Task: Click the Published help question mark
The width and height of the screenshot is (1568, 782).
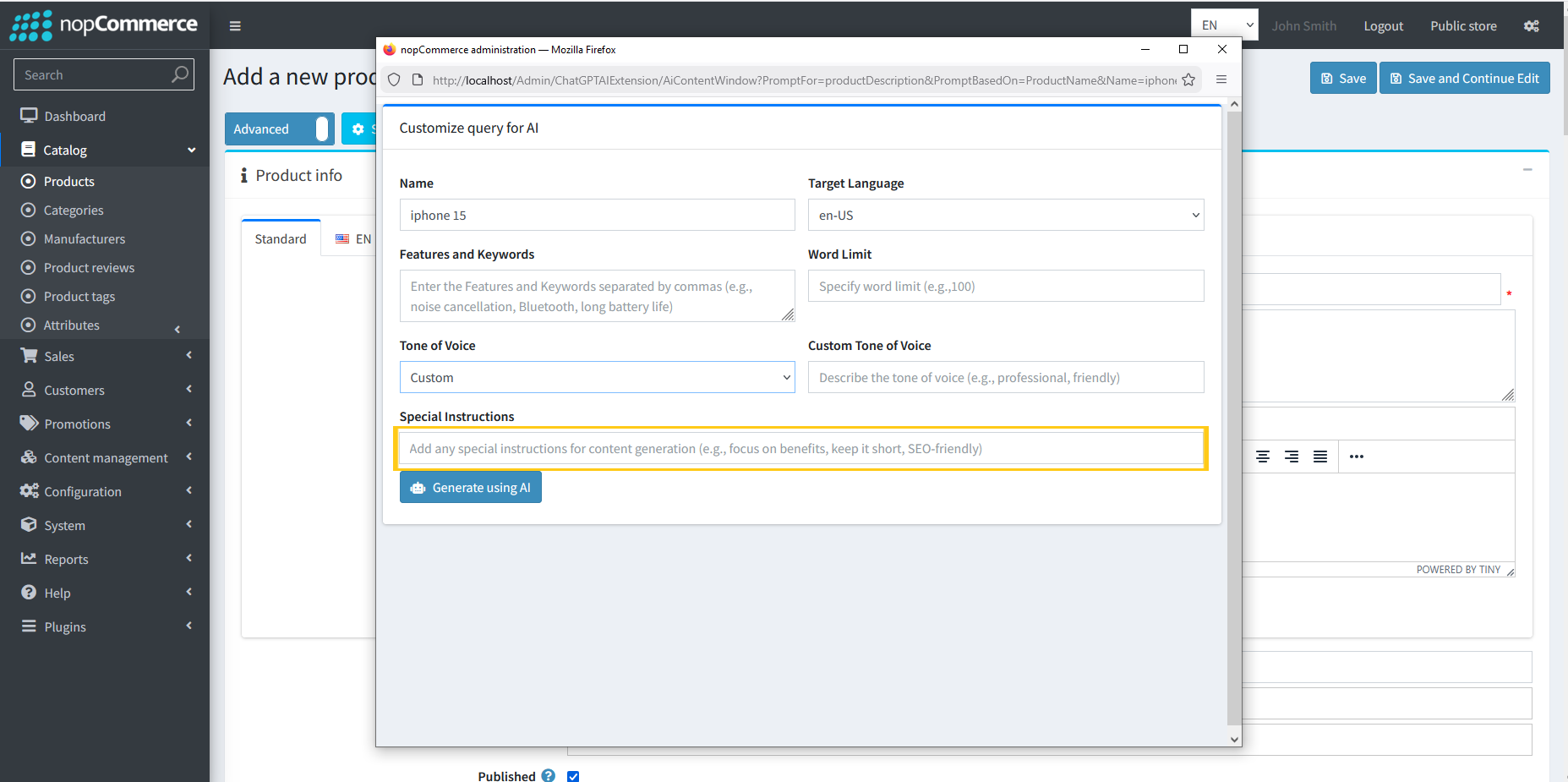Action: coord(548,774)
